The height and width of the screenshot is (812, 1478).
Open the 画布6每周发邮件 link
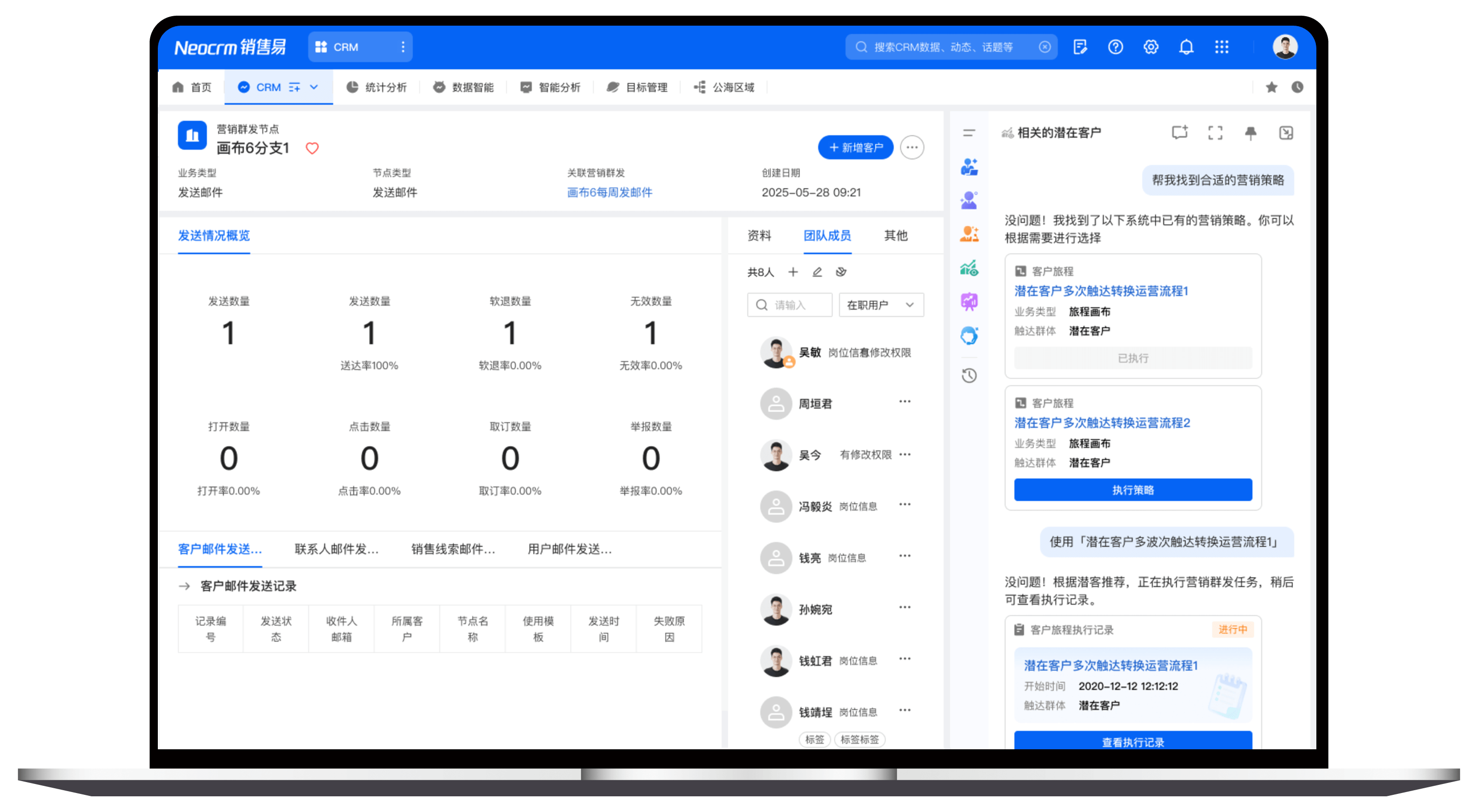click(609, 193)
